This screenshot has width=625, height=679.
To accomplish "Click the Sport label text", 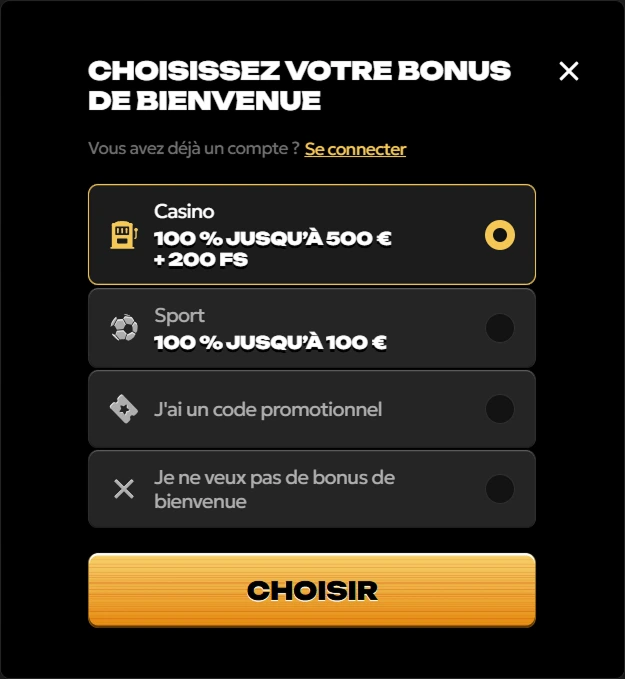I will tap(179, 316).
